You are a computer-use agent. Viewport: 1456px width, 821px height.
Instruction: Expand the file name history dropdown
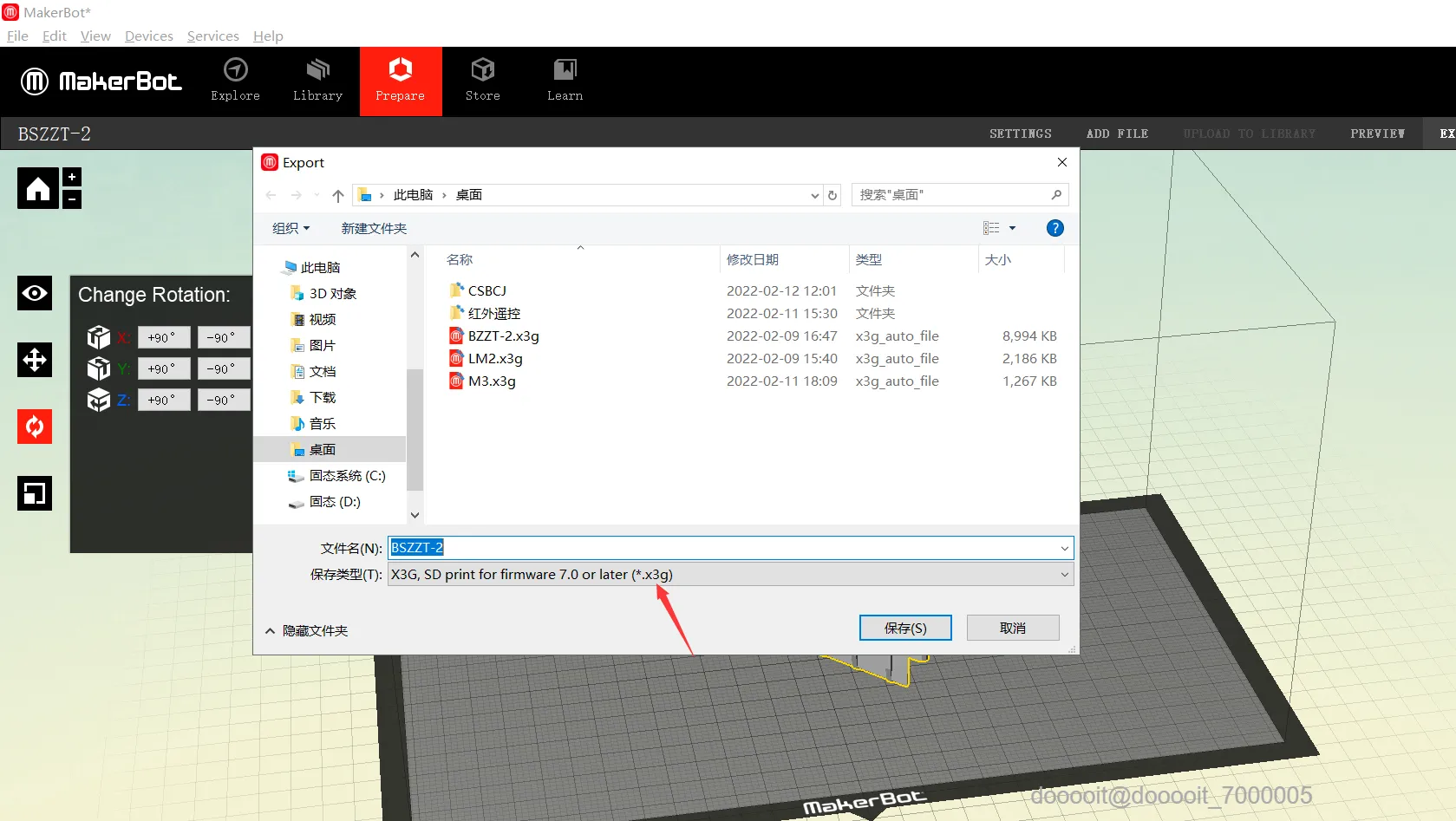tap(1065, 548)
